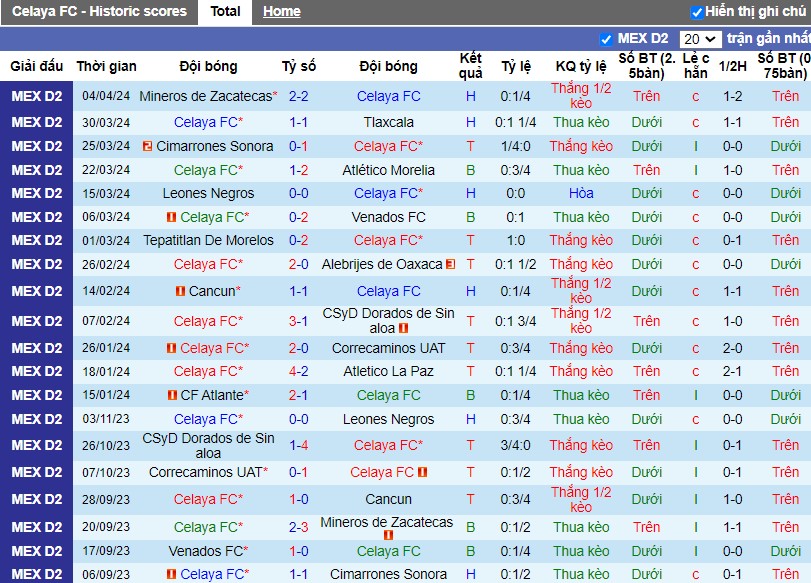Viewport: 811px width, 583px height.
Task: Click the Celaya FC - Historic scores title
Action: click(x=99, y=11)
